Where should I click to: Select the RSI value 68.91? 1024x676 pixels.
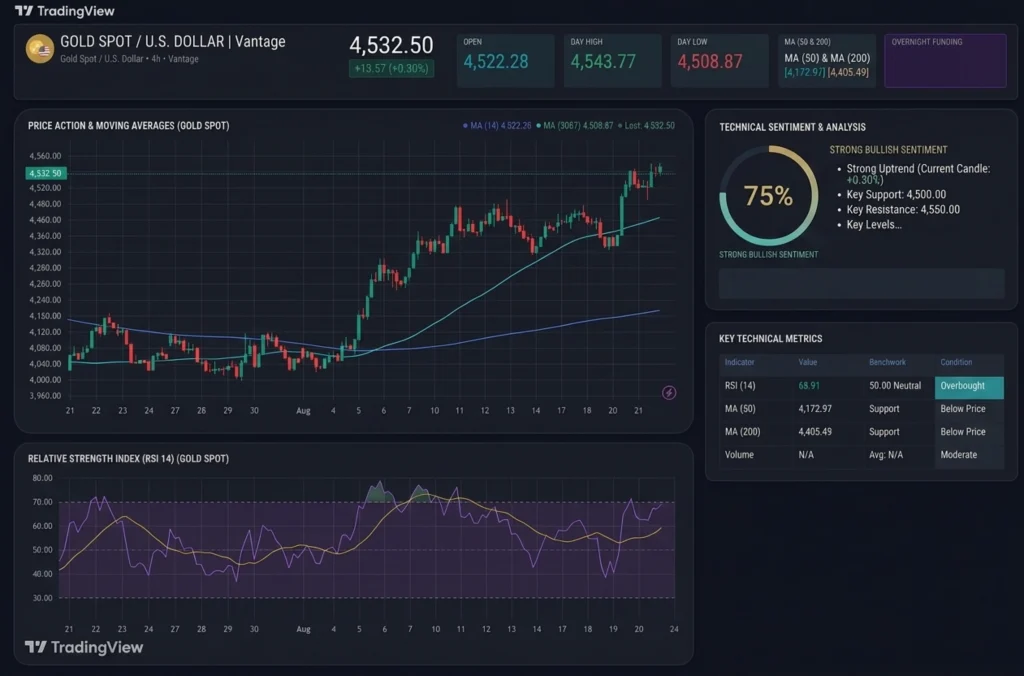coord(808,385)
